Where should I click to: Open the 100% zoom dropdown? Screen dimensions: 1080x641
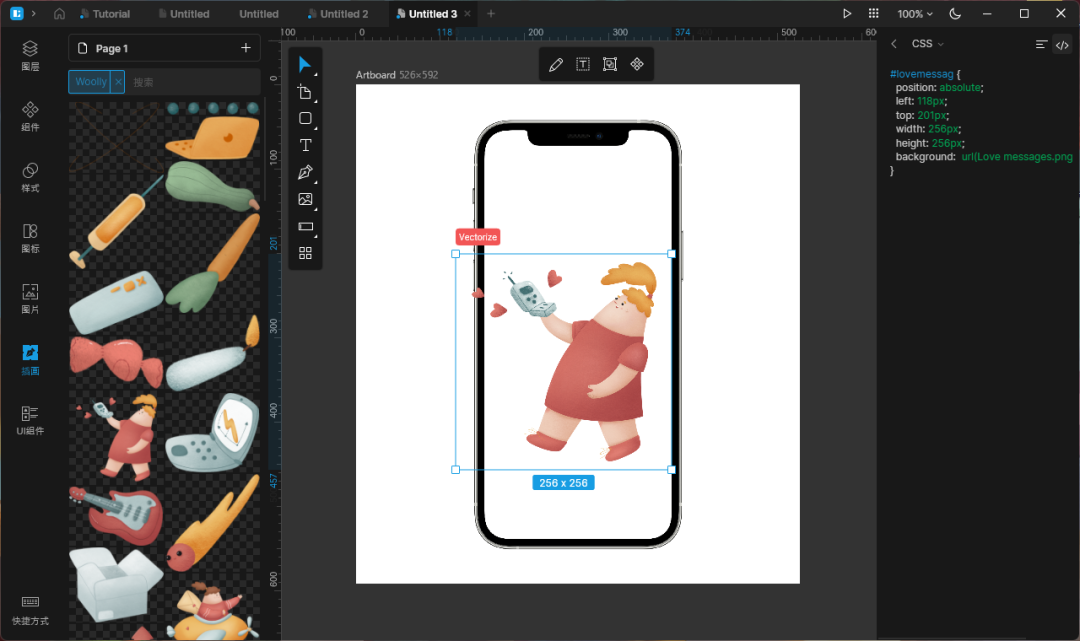pos(914,14)
